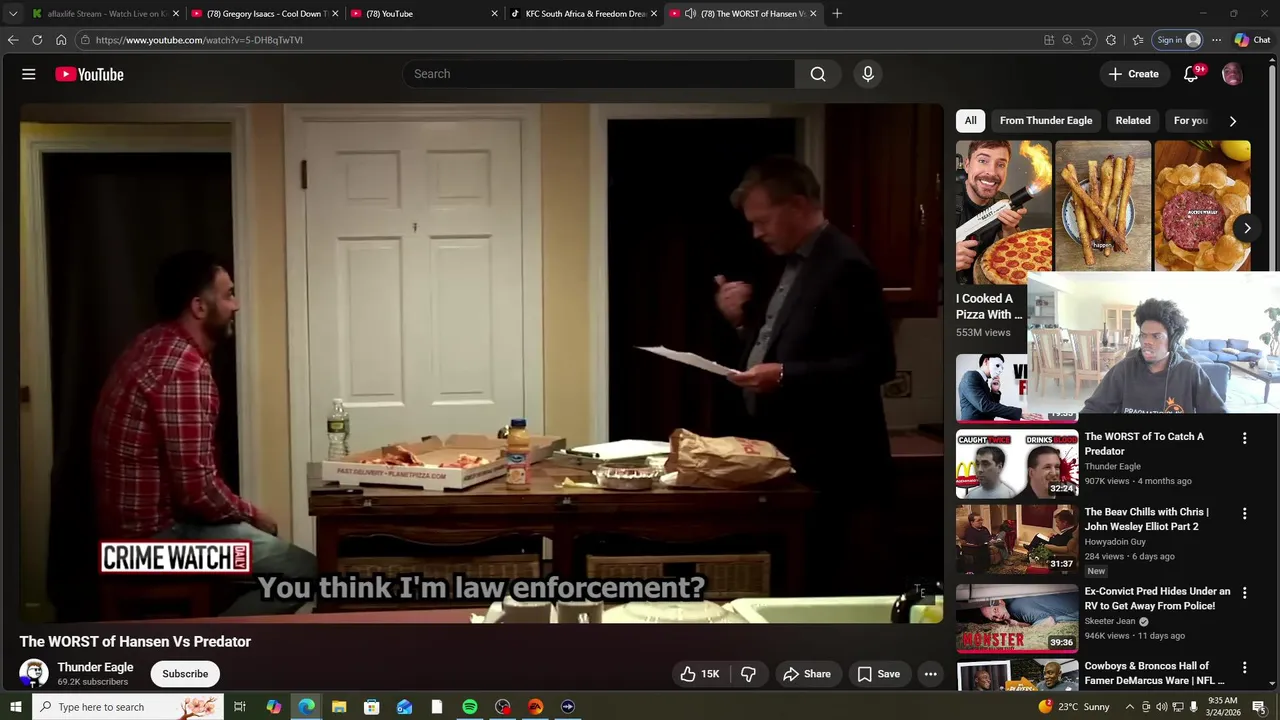Switch to the (78) YouTube tab

click(425, 13)
